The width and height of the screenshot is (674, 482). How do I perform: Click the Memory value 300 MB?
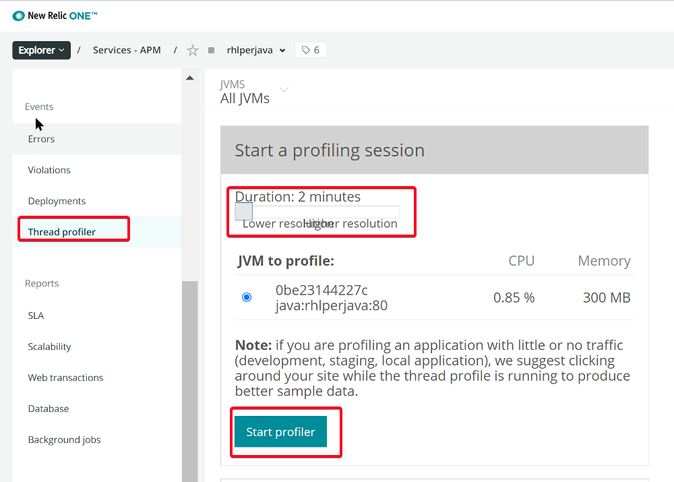[x=607, y=298]
